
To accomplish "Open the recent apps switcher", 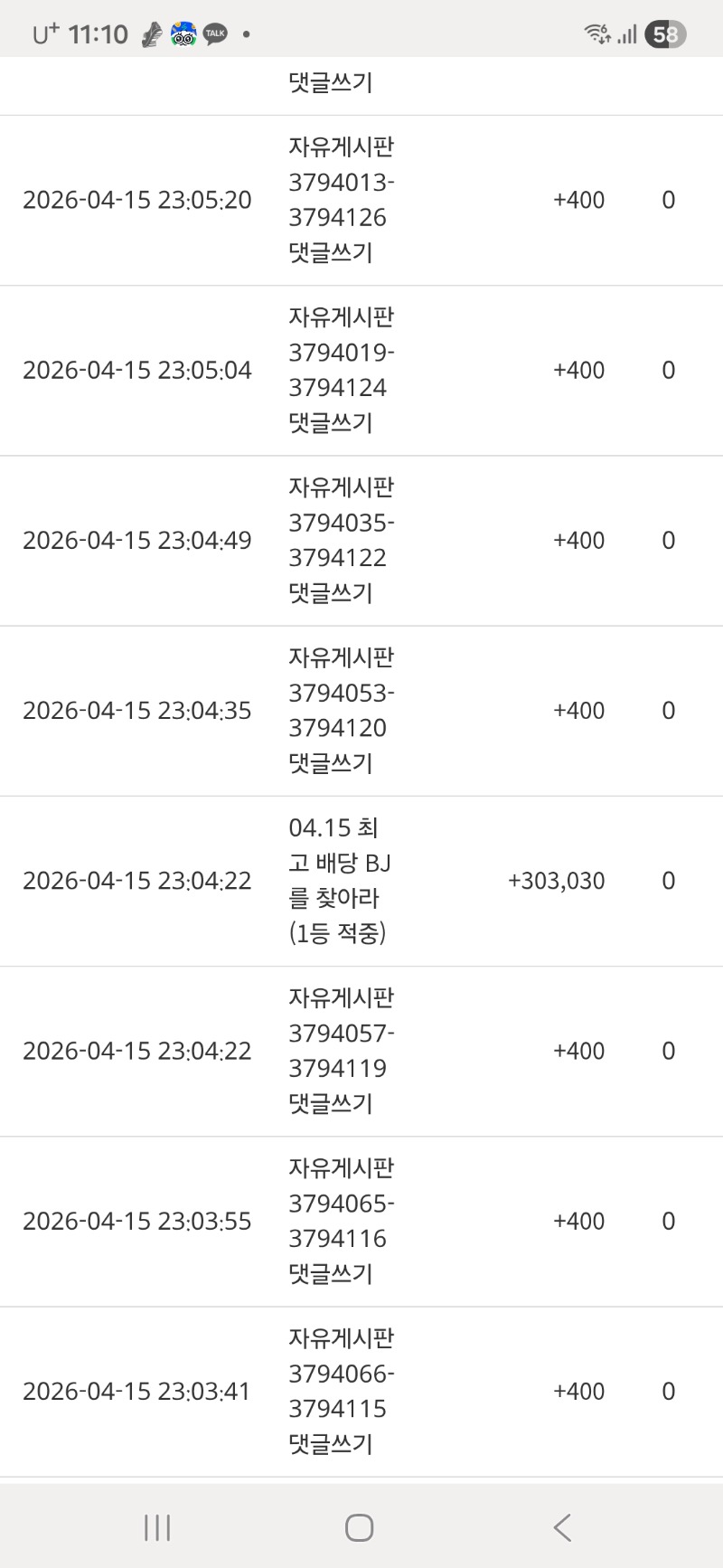I will coord(157,1527).
